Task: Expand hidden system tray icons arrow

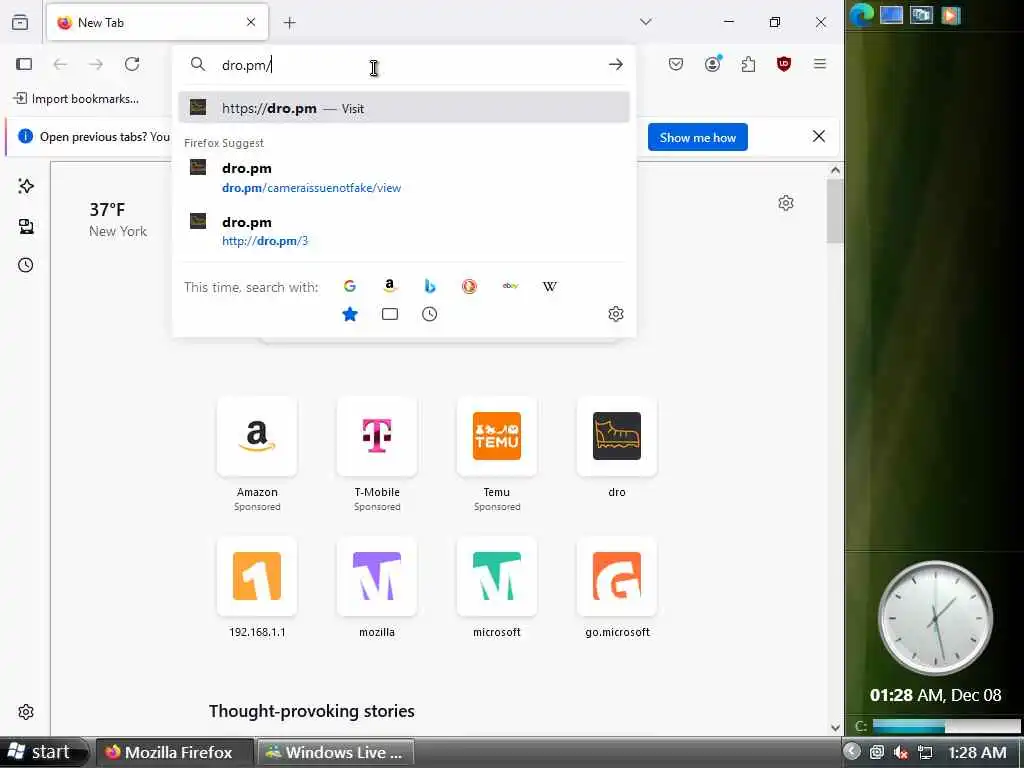Action: 852,752
